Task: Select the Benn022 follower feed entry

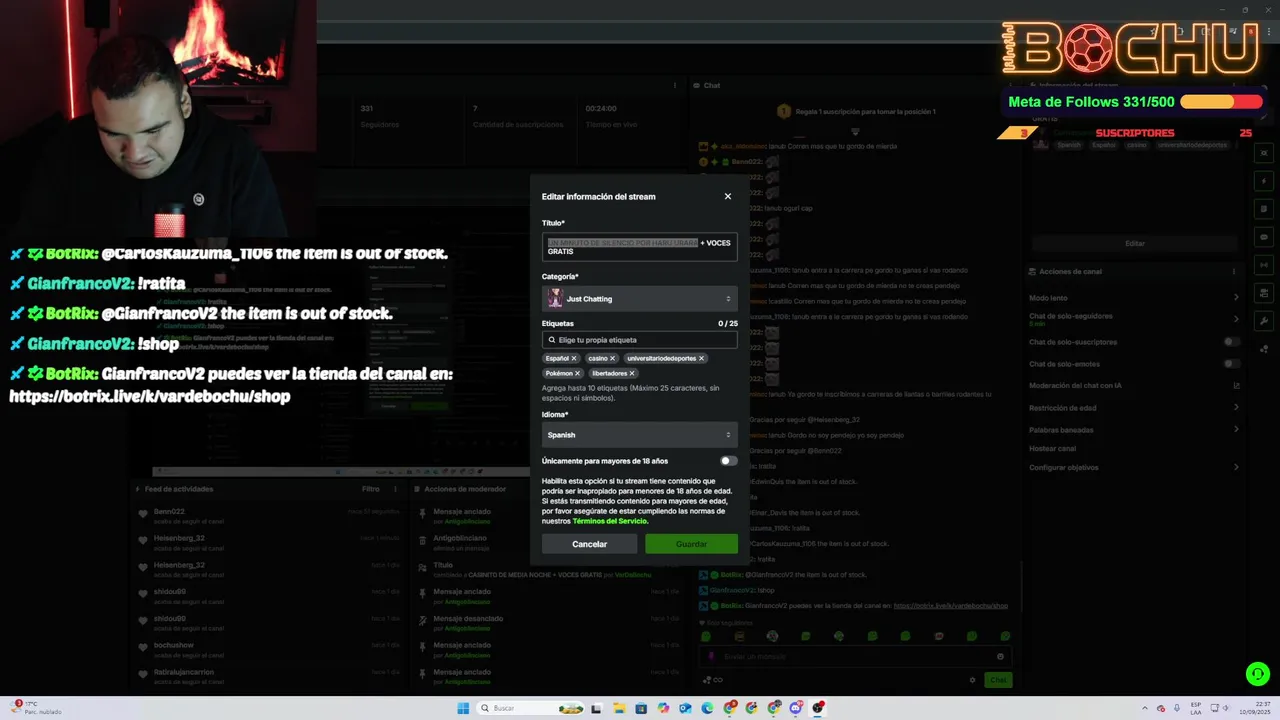Action: 270,516
